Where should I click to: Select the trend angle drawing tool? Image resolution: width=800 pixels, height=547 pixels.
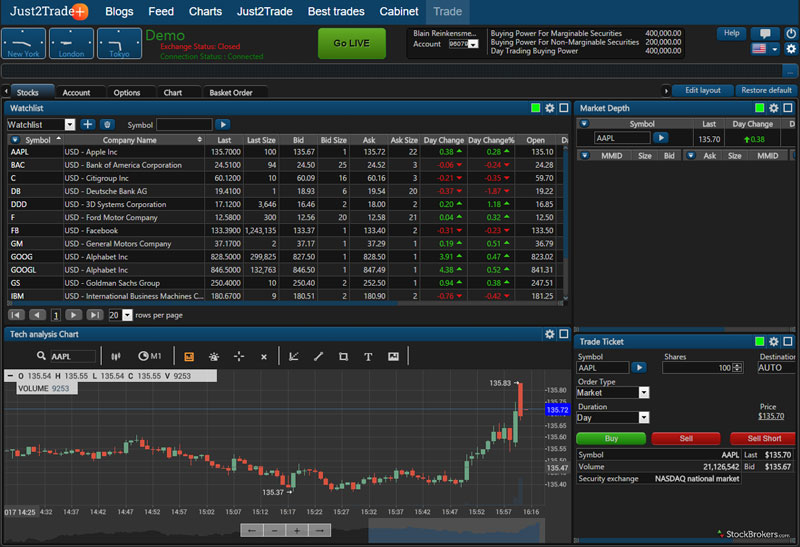(x=294, y=357)
